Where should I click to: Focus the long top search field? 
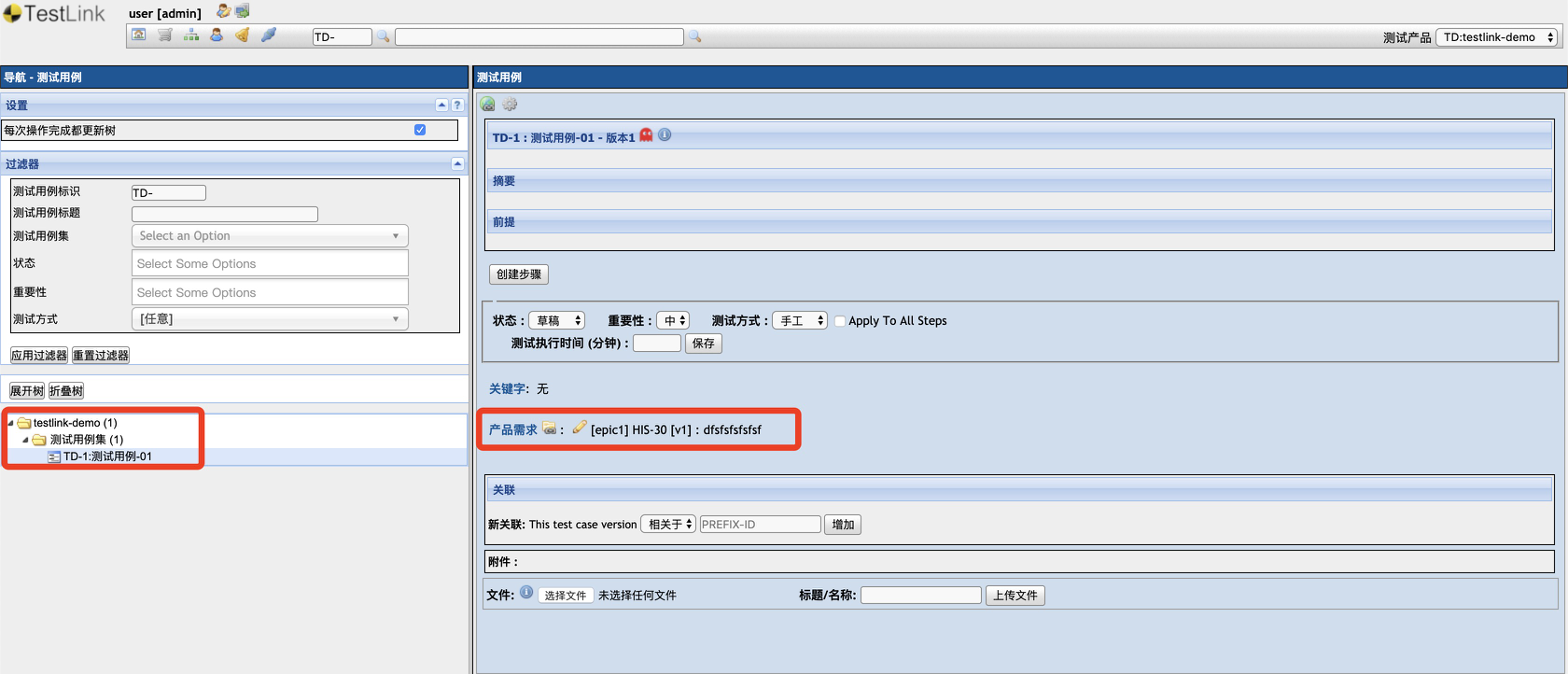[539, 36]
